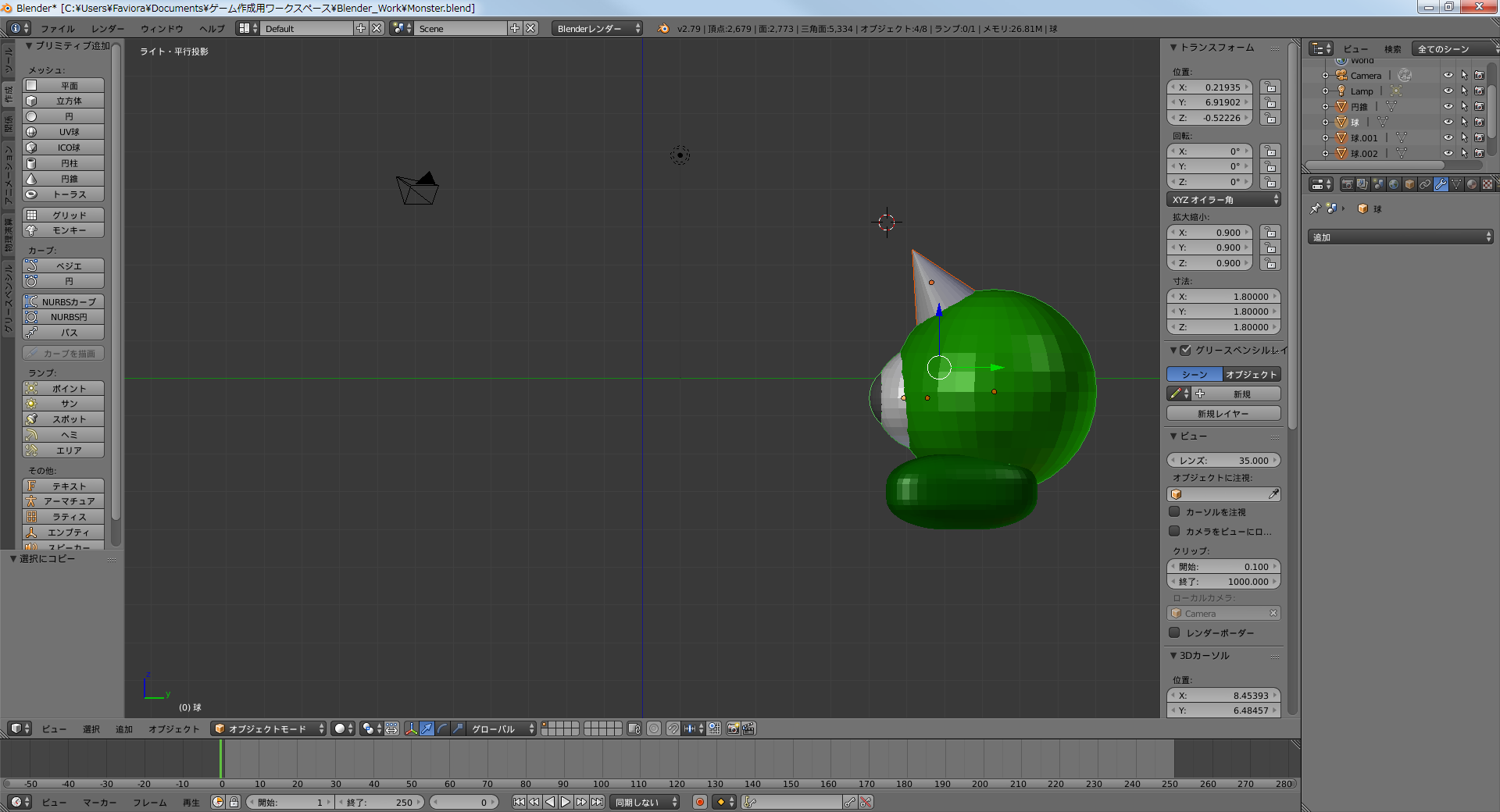
Task: Lock the time range with padlock icon
Action: coord(233,802)
